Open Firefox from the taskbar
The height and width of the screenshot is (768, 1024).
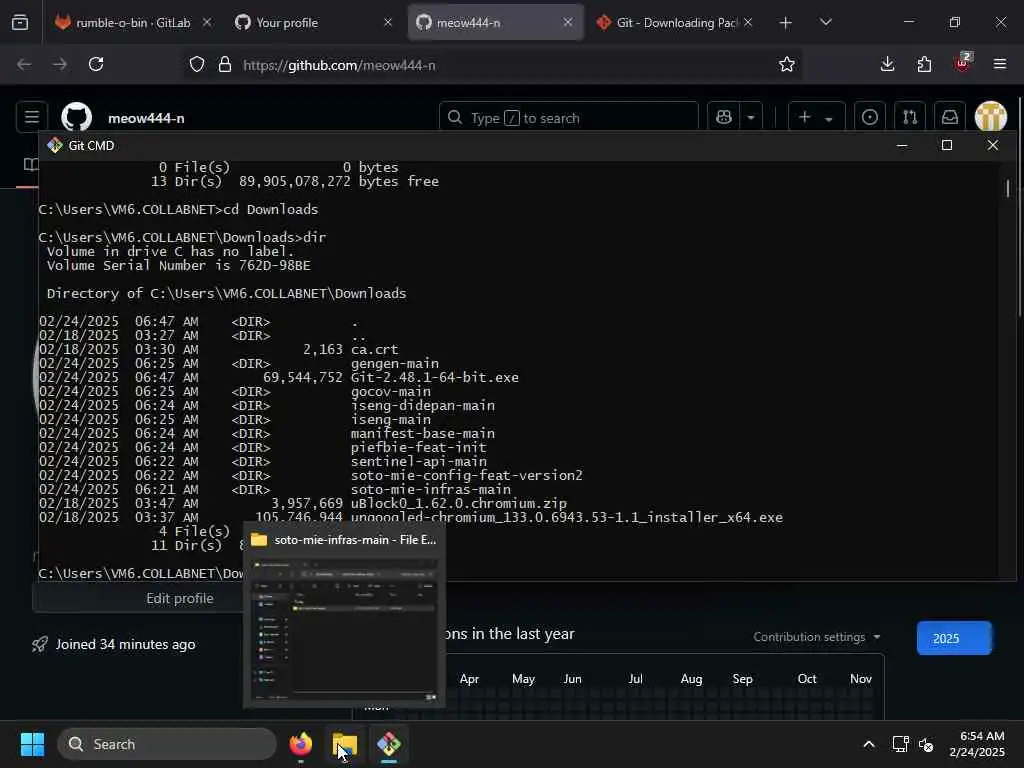(x=301, y=744)
